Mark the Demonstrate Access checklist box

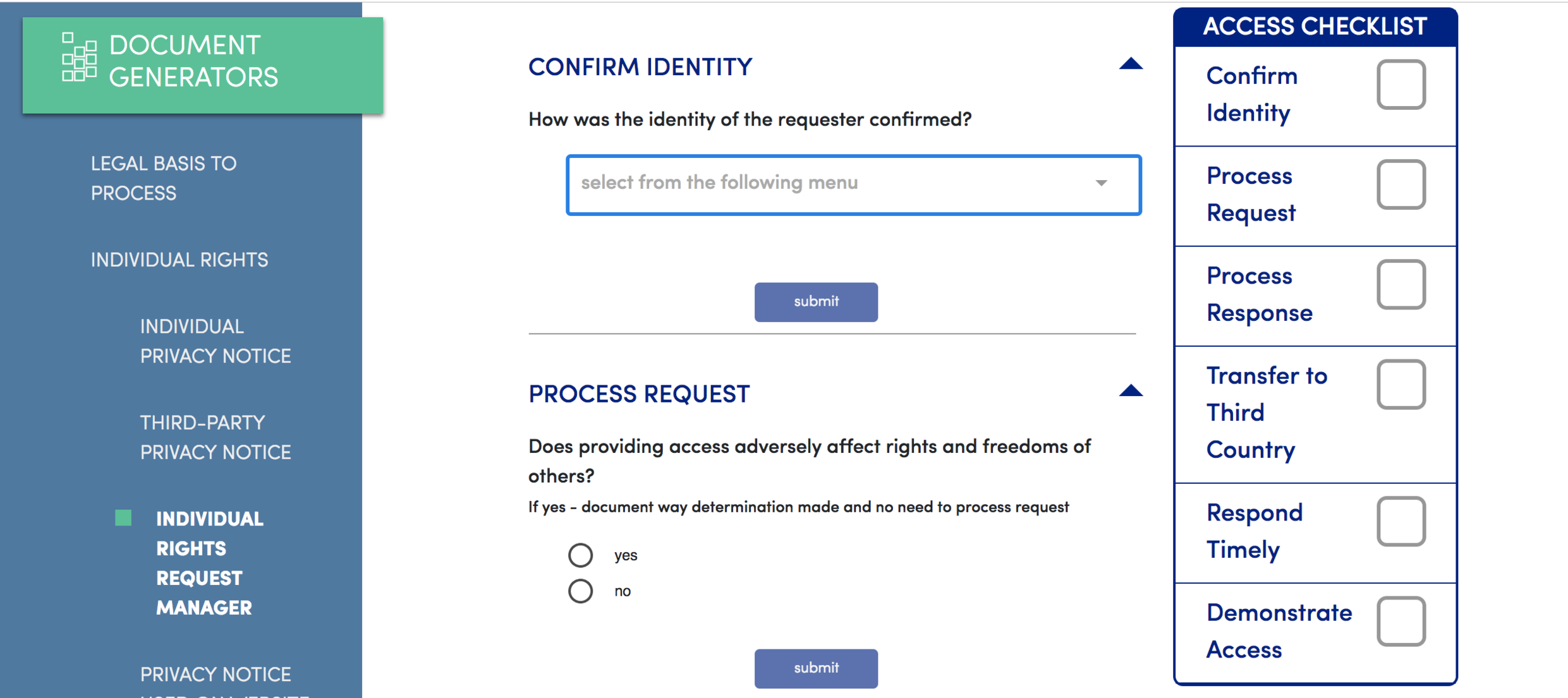point(1401,622)
